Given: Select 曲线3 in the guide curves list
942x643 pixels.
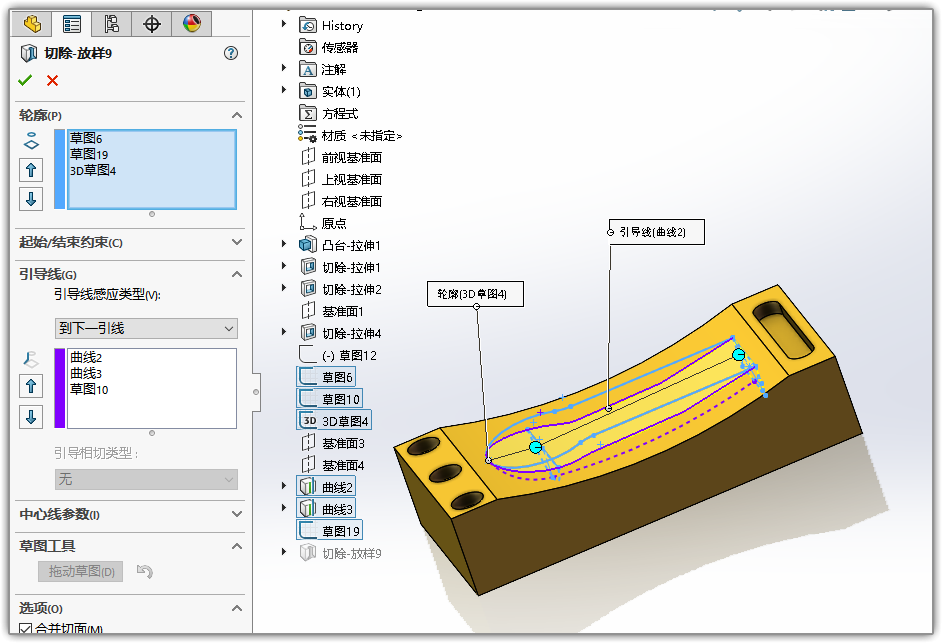Looking at the screenshot, I should 86,373.
